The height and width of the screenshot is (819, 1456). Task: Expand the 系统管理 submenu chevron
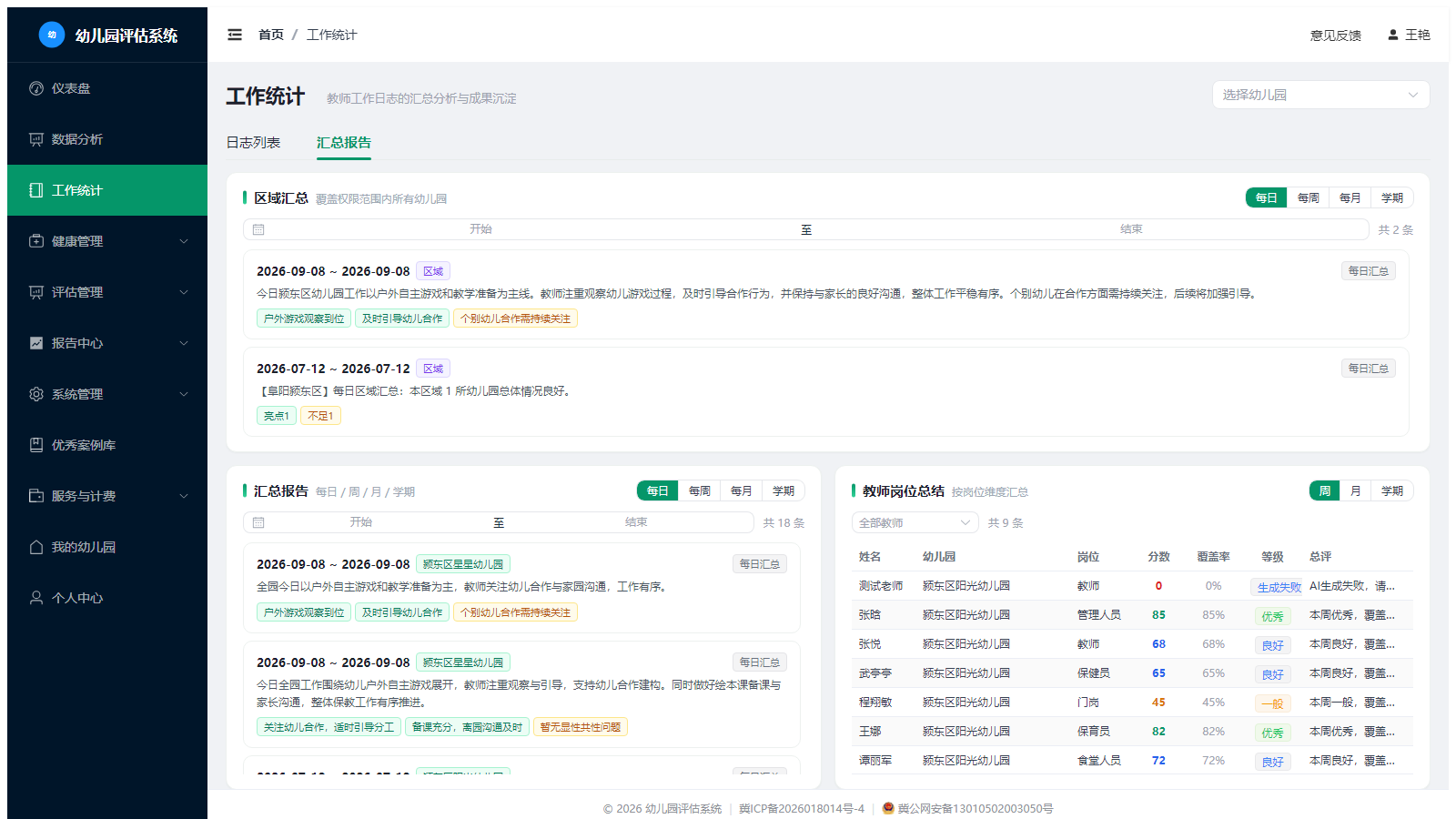(x=184, y=394)
